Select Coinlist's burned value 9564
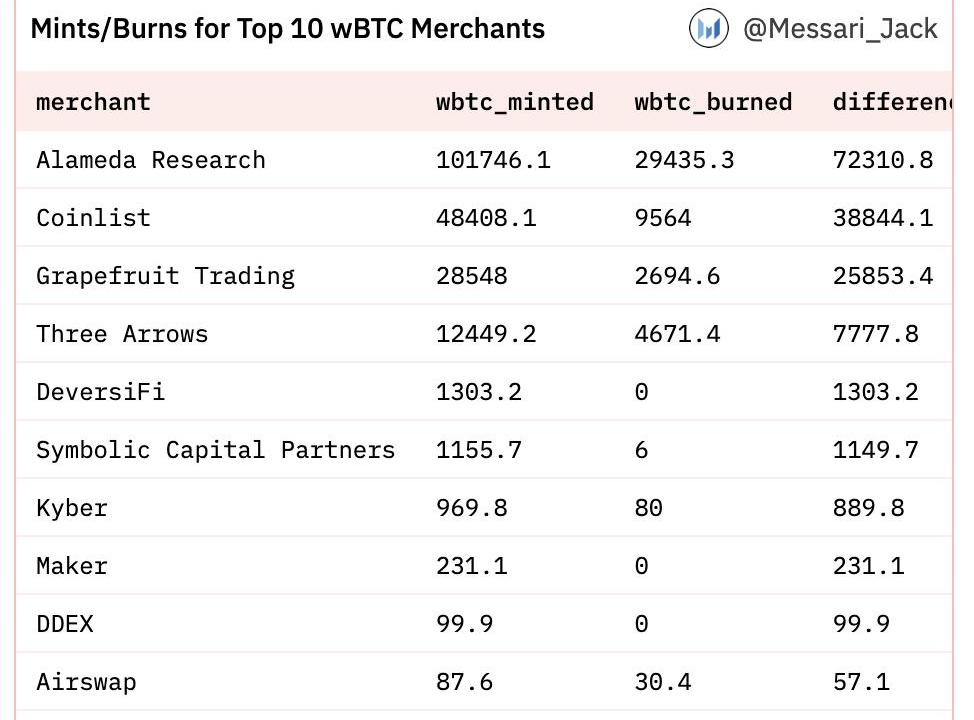This screenshot has height=720, width=974. click(662, 218)
